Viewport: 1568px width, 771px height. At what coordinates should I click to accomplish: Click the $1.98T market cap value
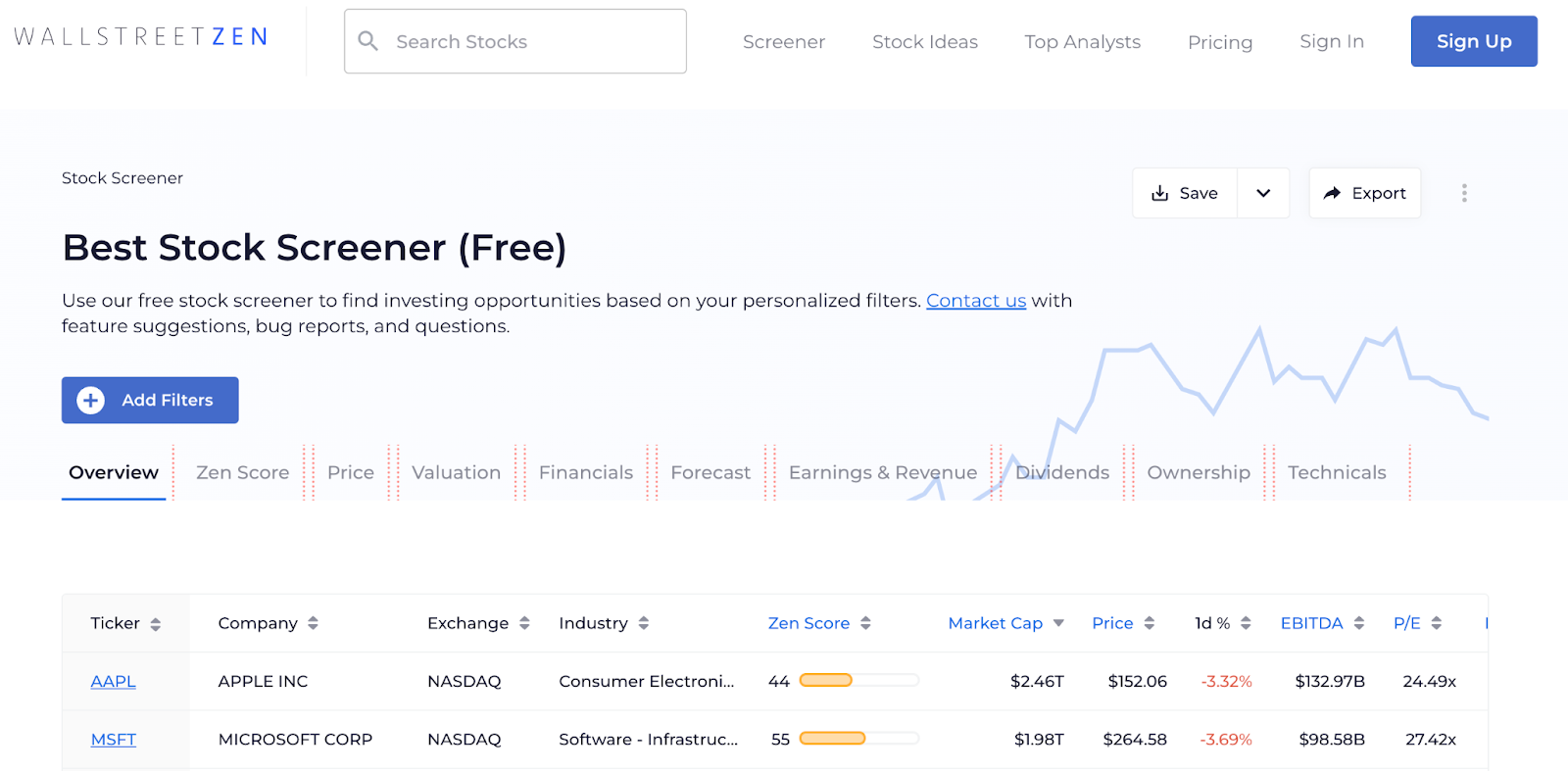click(1039, 740)
